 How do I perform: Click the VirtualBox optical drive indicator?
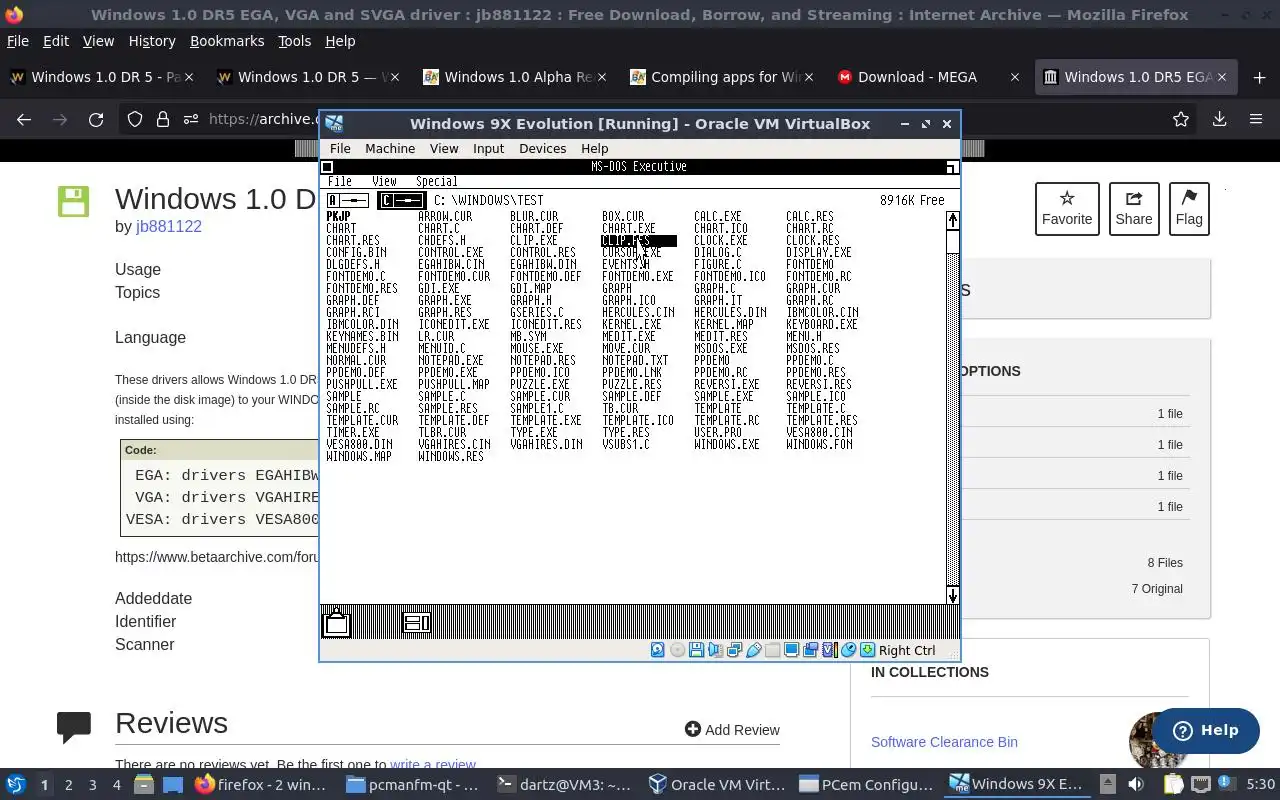coord(677,650)
